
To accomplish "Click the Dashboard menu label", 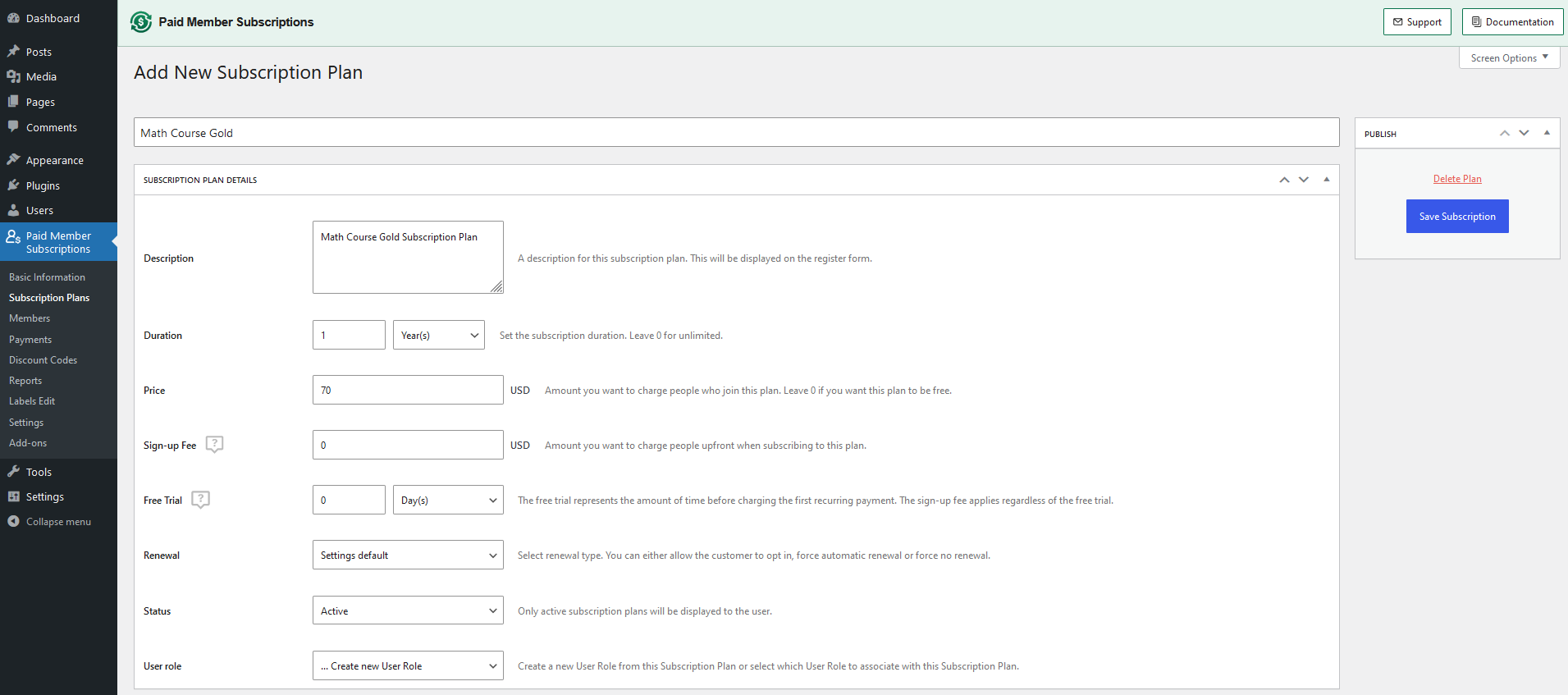I will [53, 18].
